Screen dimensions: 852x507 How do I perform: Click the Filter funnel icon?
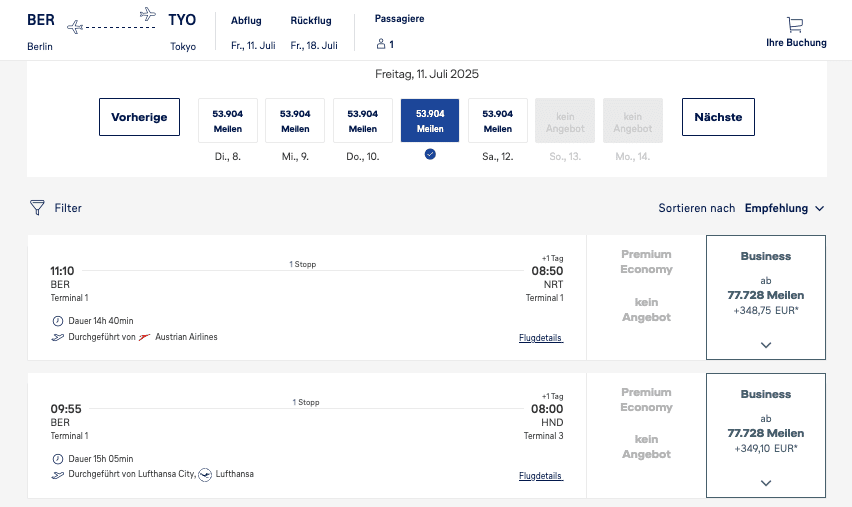tap(38, 208)
